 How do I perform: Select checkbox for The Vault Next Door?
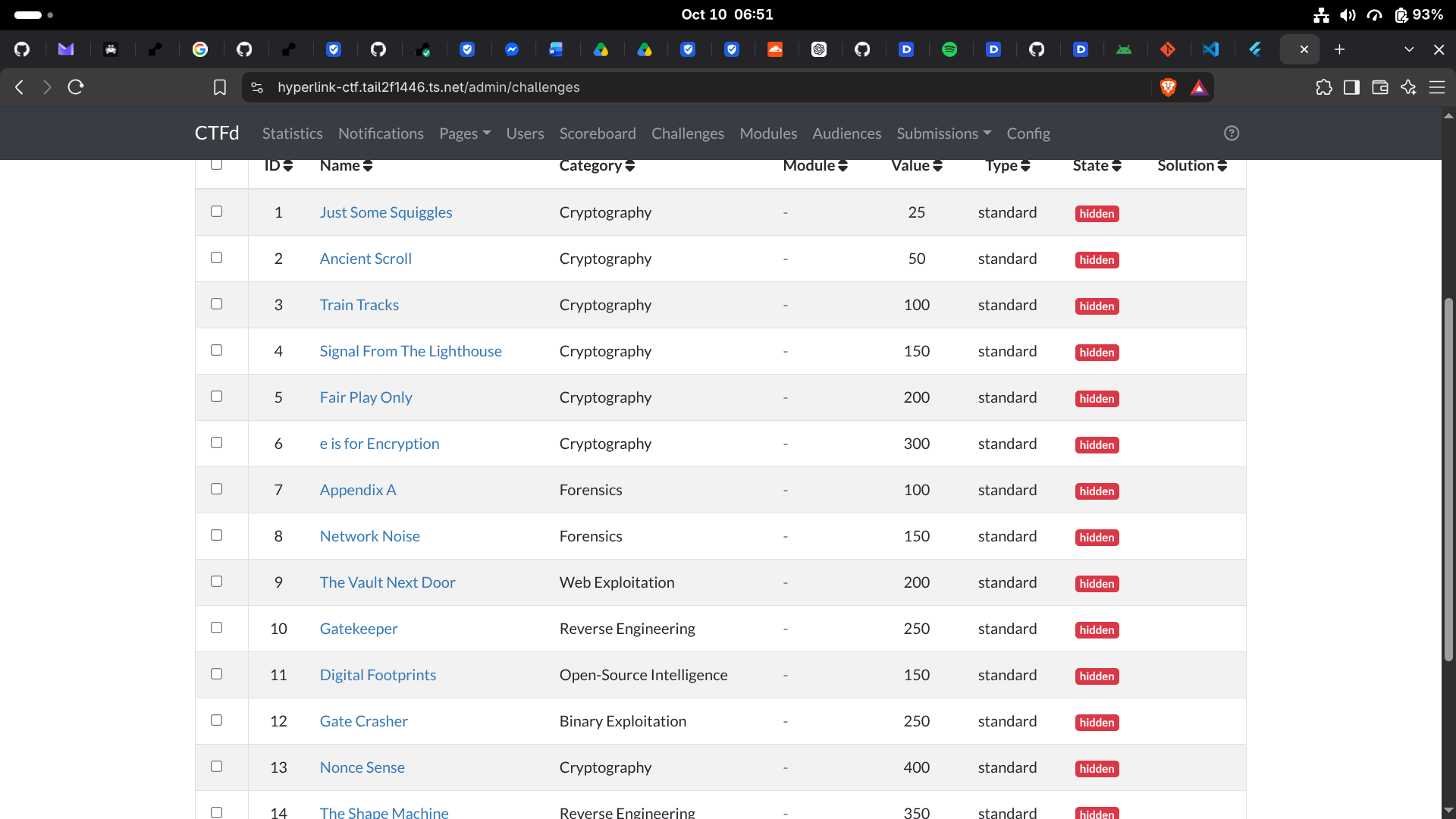pyautogui.click(x=217, y=582)
